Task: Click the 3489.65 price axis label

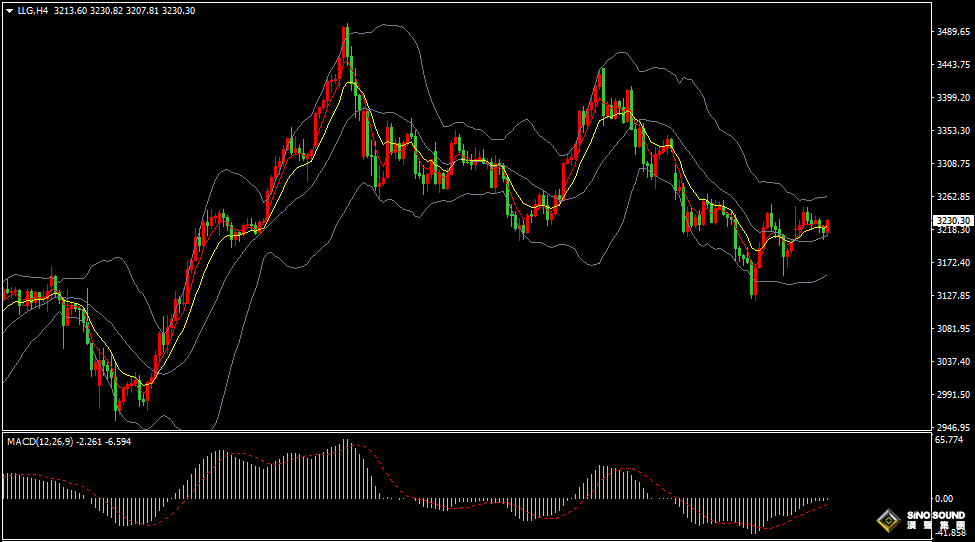Action: click(x=953, y=32)
